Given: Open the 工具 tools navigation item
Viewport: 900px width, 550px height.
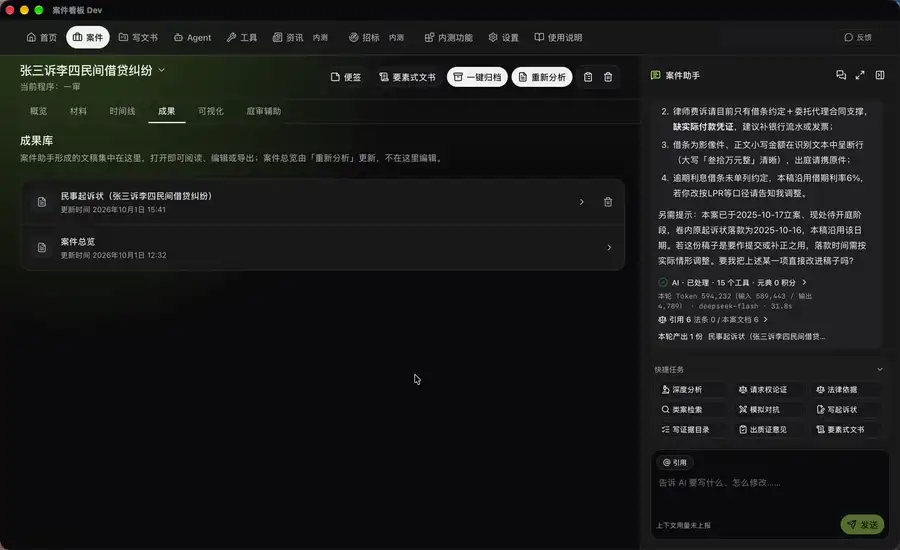Looking at the screenshot, I should point(242,37).
